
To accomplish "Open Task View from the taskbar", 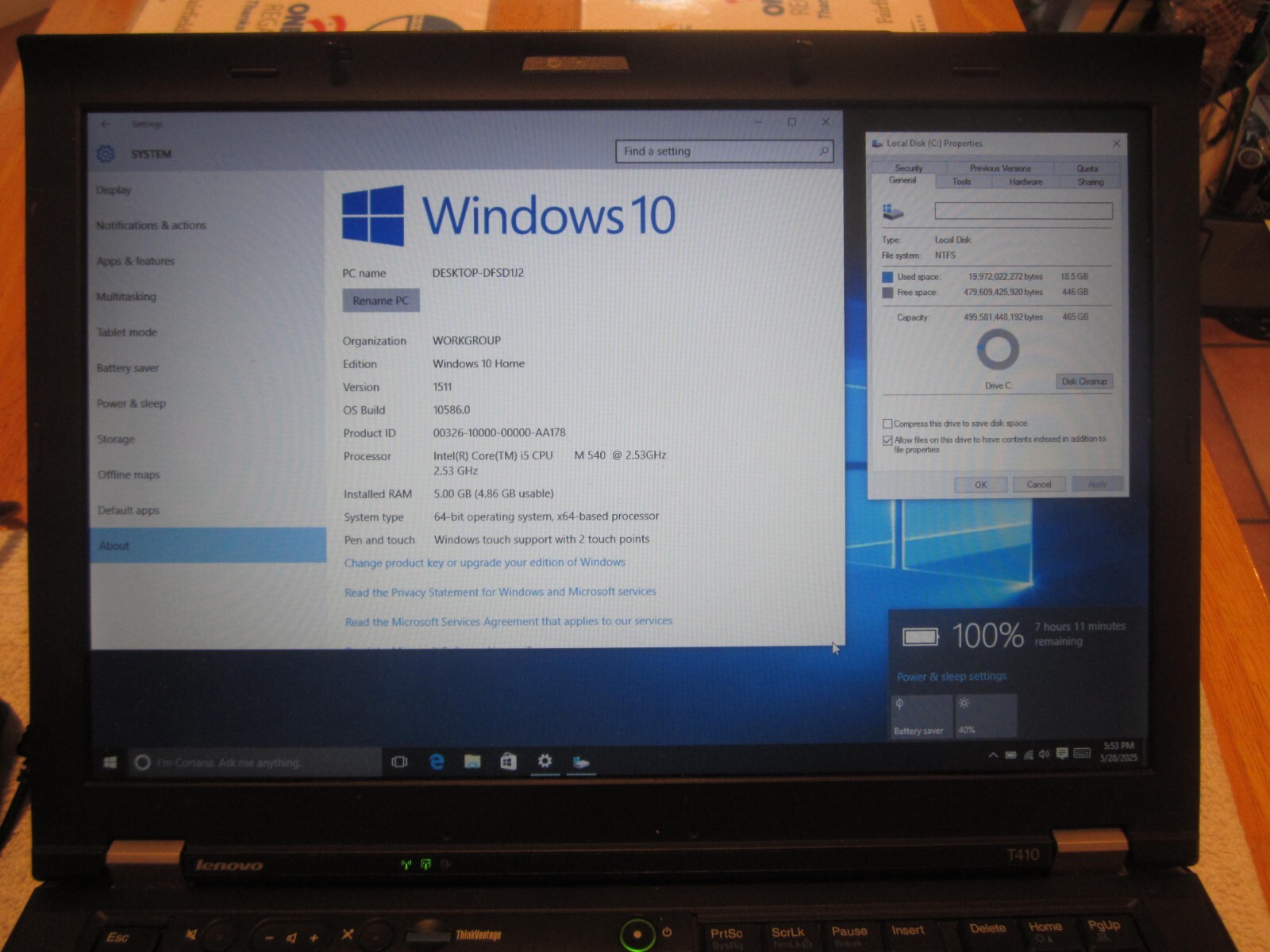I will click(399, 762).
